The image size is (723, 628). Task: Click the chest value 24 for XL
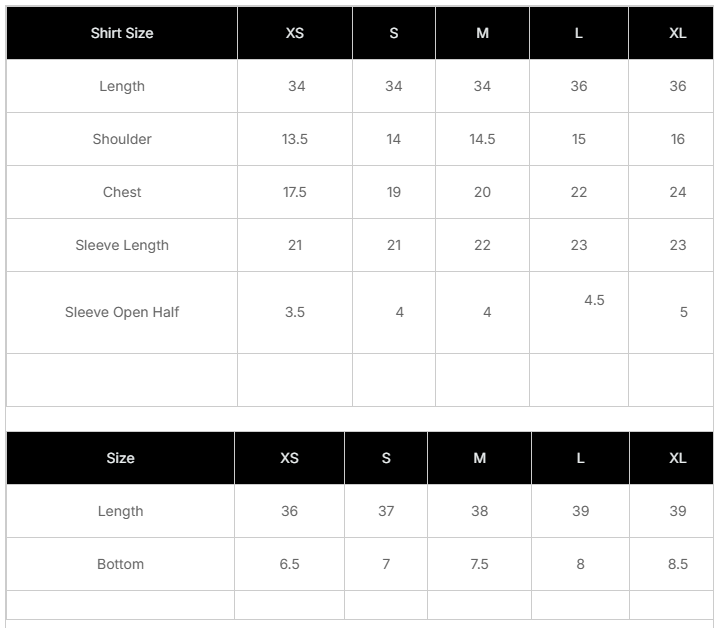coord(678,192)
